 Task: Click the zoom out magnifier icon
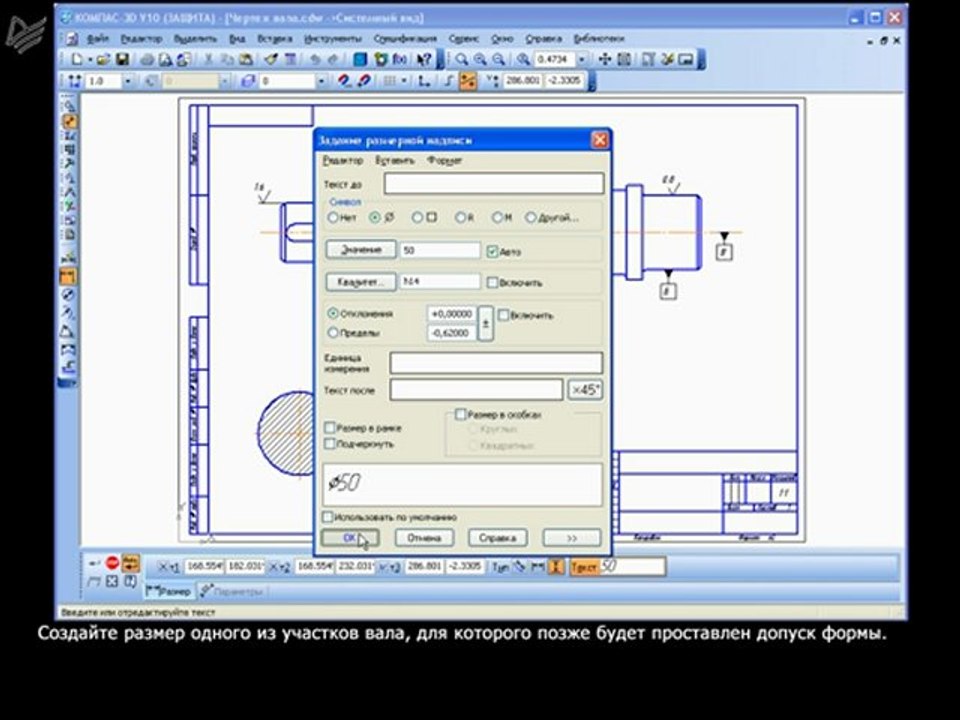[x=499, y=59]
